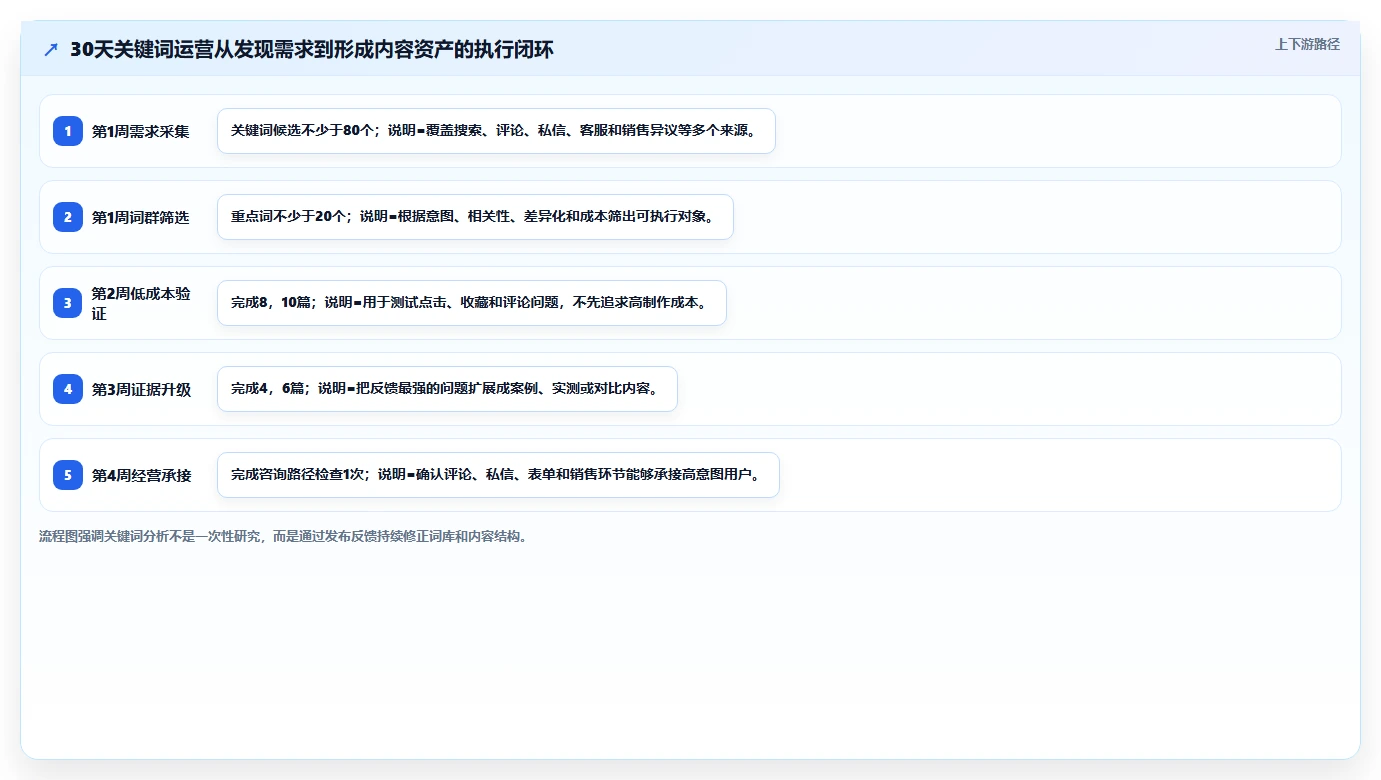1381x780 pixels.
Task: Click step number 2 badge
Action: [x=68, y=217]
